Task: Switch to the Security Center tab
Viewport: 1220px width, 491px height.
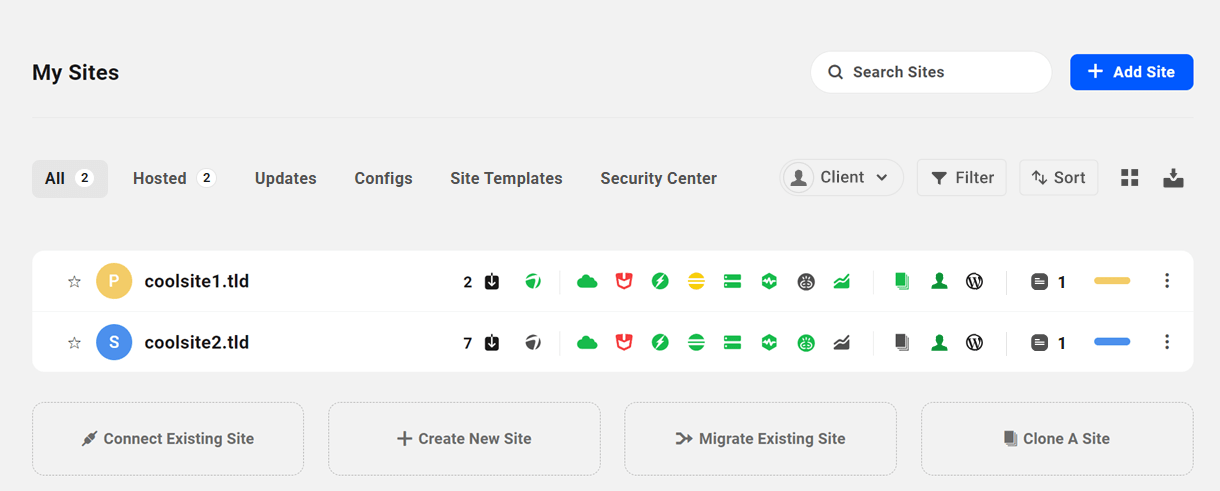Action: 658,179
